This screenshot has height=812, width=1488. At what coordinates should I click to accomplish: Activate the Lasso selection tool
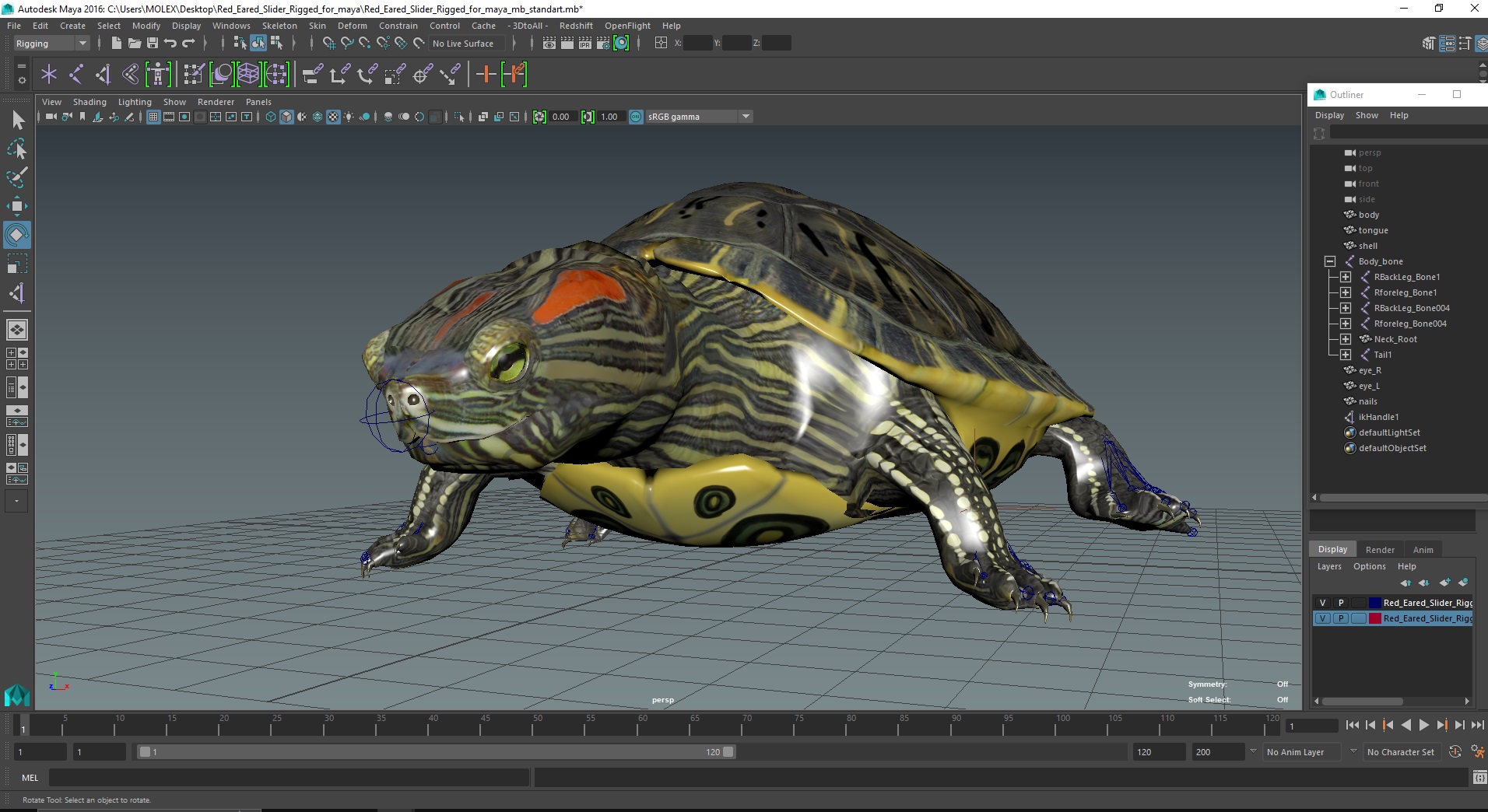[x=17, y=149]
